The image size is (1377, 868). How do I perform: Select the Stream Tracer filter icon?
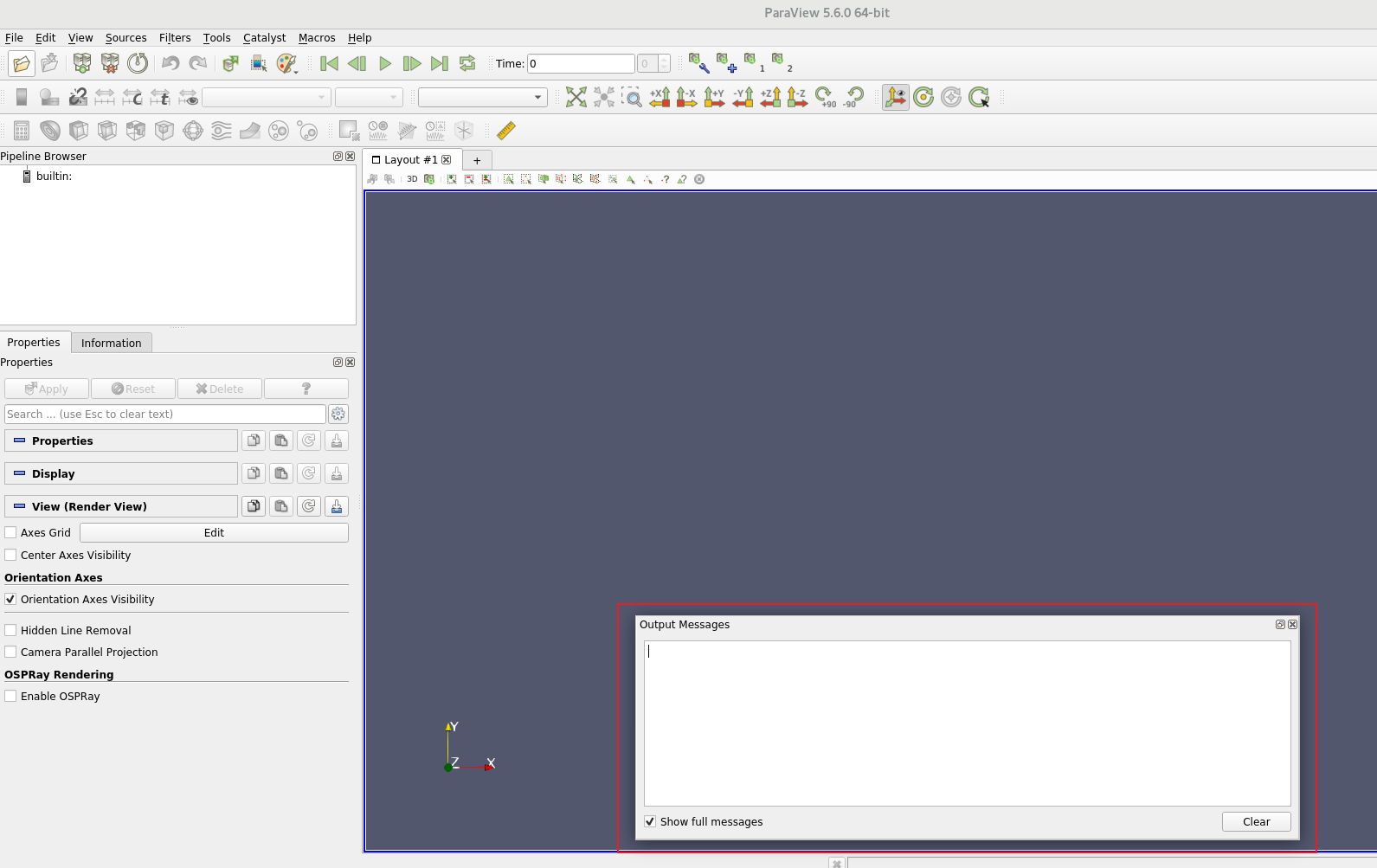(222, 131)
